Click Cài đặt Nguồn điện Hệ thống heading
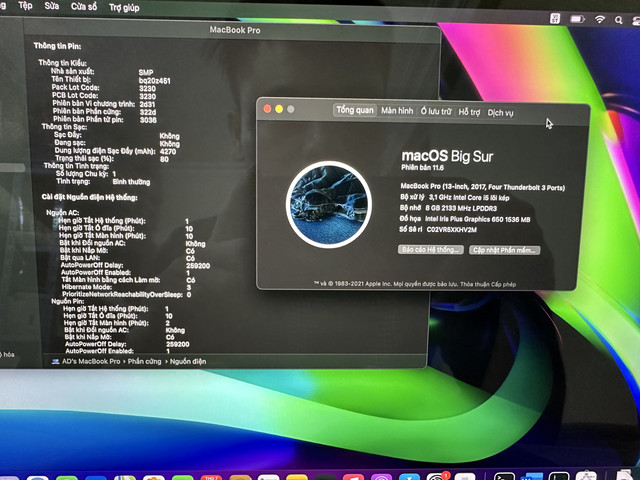This screenshot has height=480, width=640. point(89,198)
